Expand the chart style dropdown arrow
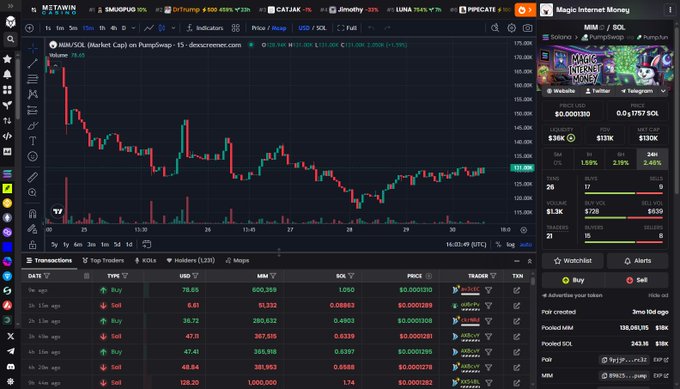The width and height of the screenshot is (680, 389). [173, 28]
